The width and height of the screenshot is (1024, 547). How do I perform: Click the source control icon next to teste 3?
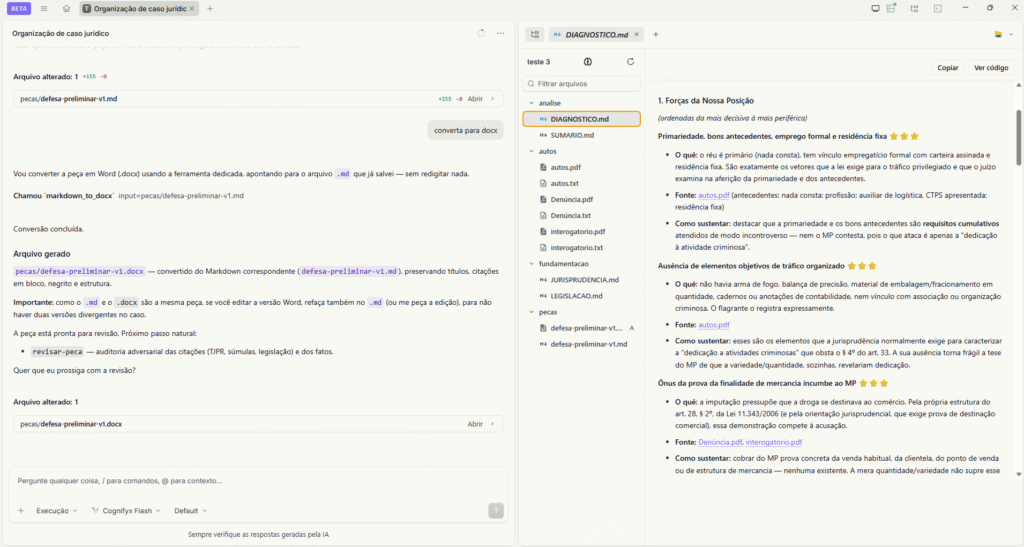(x=588, y=62)
